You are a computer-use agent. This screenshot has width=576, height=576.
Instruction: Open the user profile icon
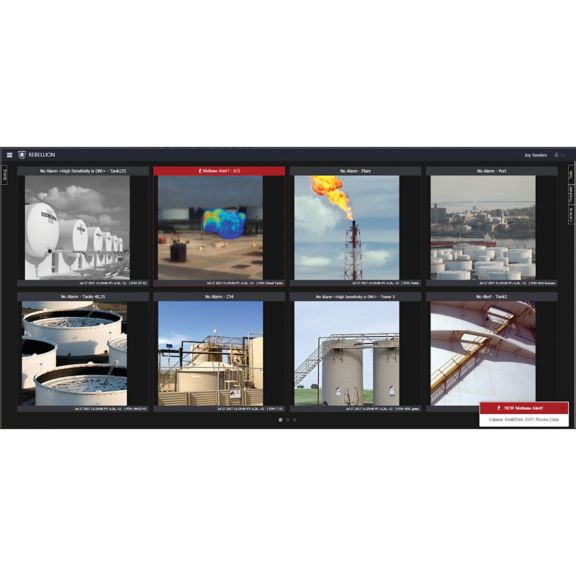coord(557,155)
